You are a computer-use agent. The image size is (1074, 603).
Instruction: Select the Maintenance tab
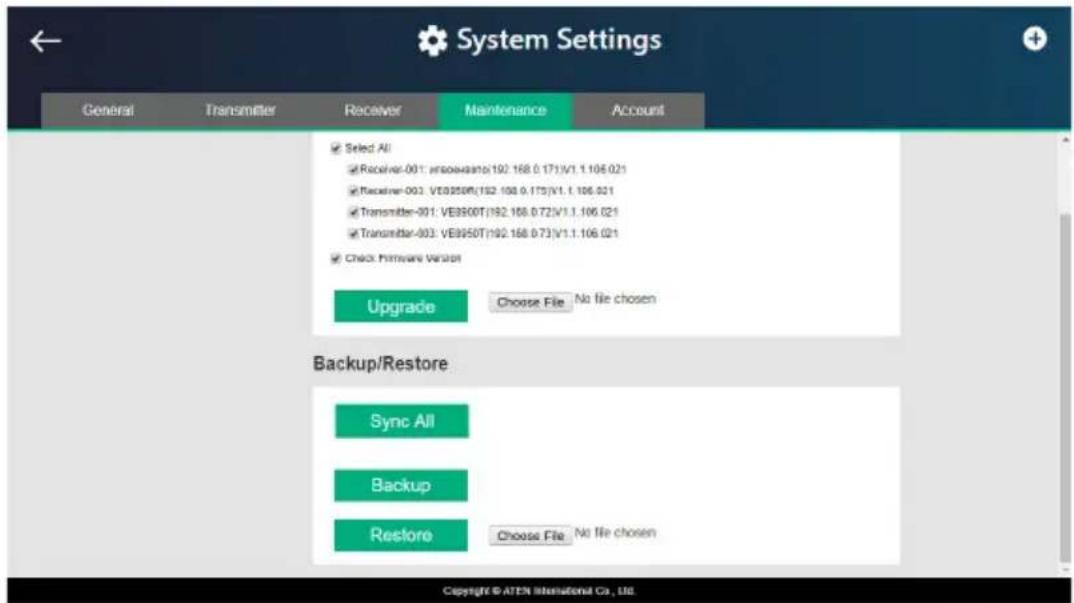tap(505, 110)
